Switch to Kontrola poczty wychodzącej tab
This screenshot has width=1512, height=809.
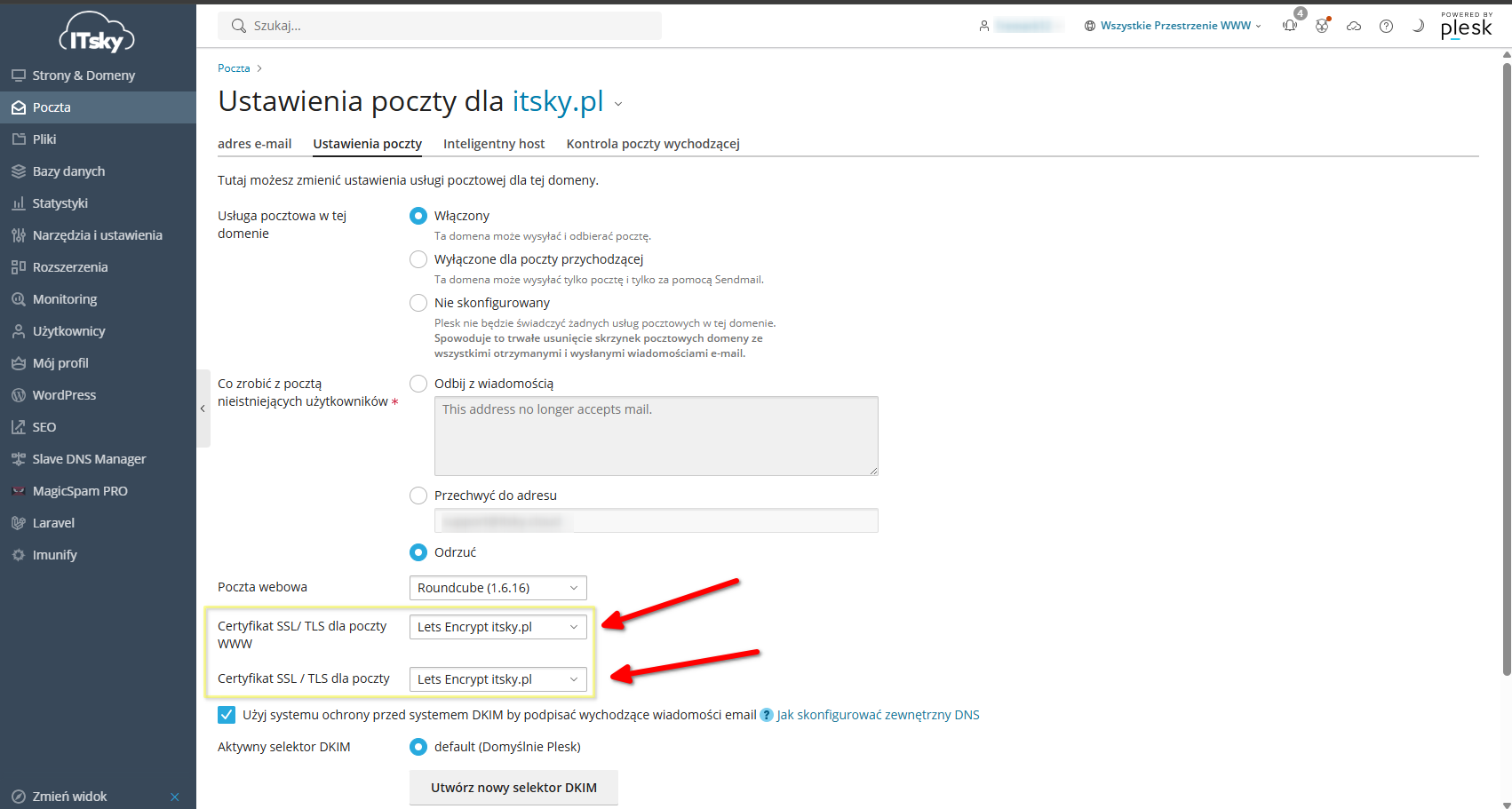(x=653, y=144)
